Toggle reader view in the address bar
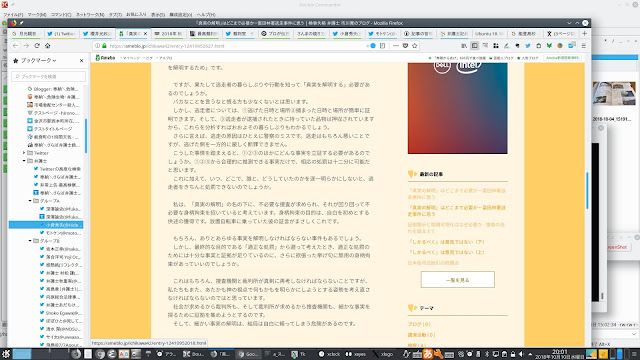Viewport: 640px width, 360px height. pos(382,46)
